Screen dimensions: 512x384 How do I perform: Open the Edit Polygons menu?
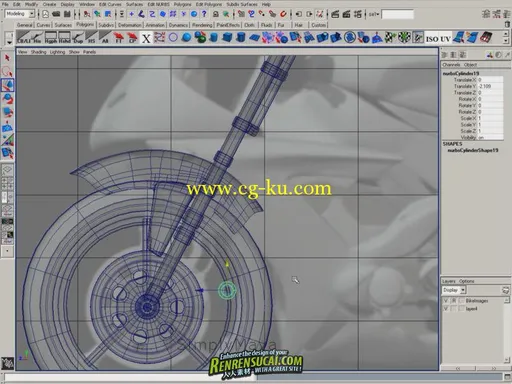click(209, 4)
